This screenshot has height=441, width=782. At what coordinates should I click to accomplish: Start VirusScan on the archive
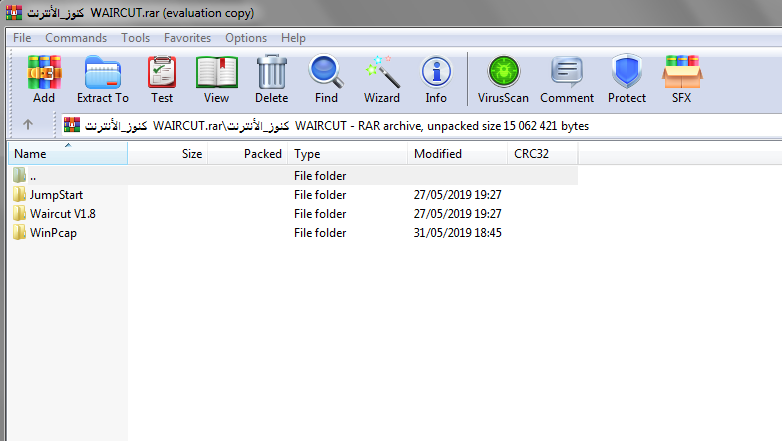pos(503,79)
